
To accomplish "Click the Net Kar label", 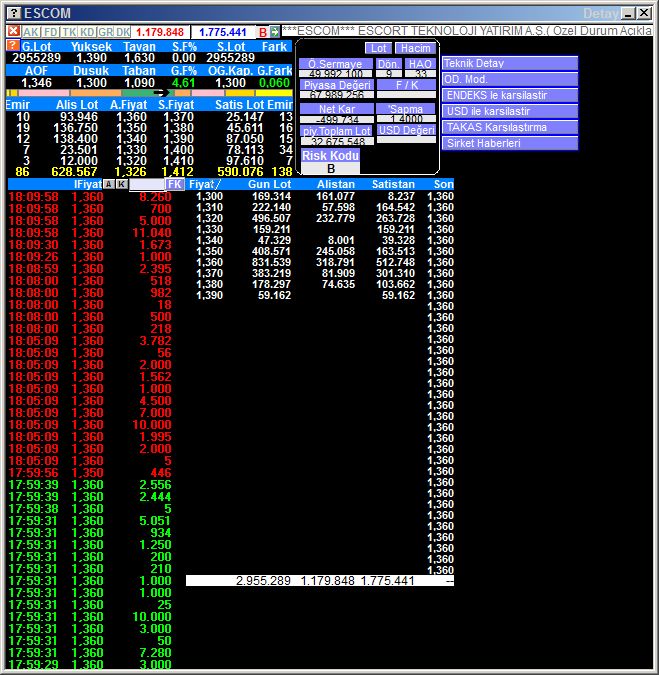I will tap(337, 109).
